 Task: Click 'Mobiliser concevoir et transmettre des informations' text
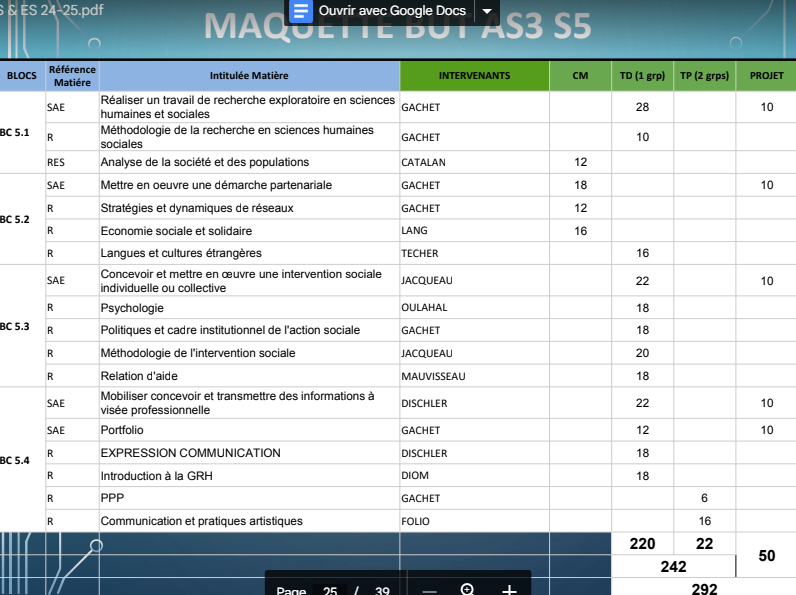[x=237, y=403]
